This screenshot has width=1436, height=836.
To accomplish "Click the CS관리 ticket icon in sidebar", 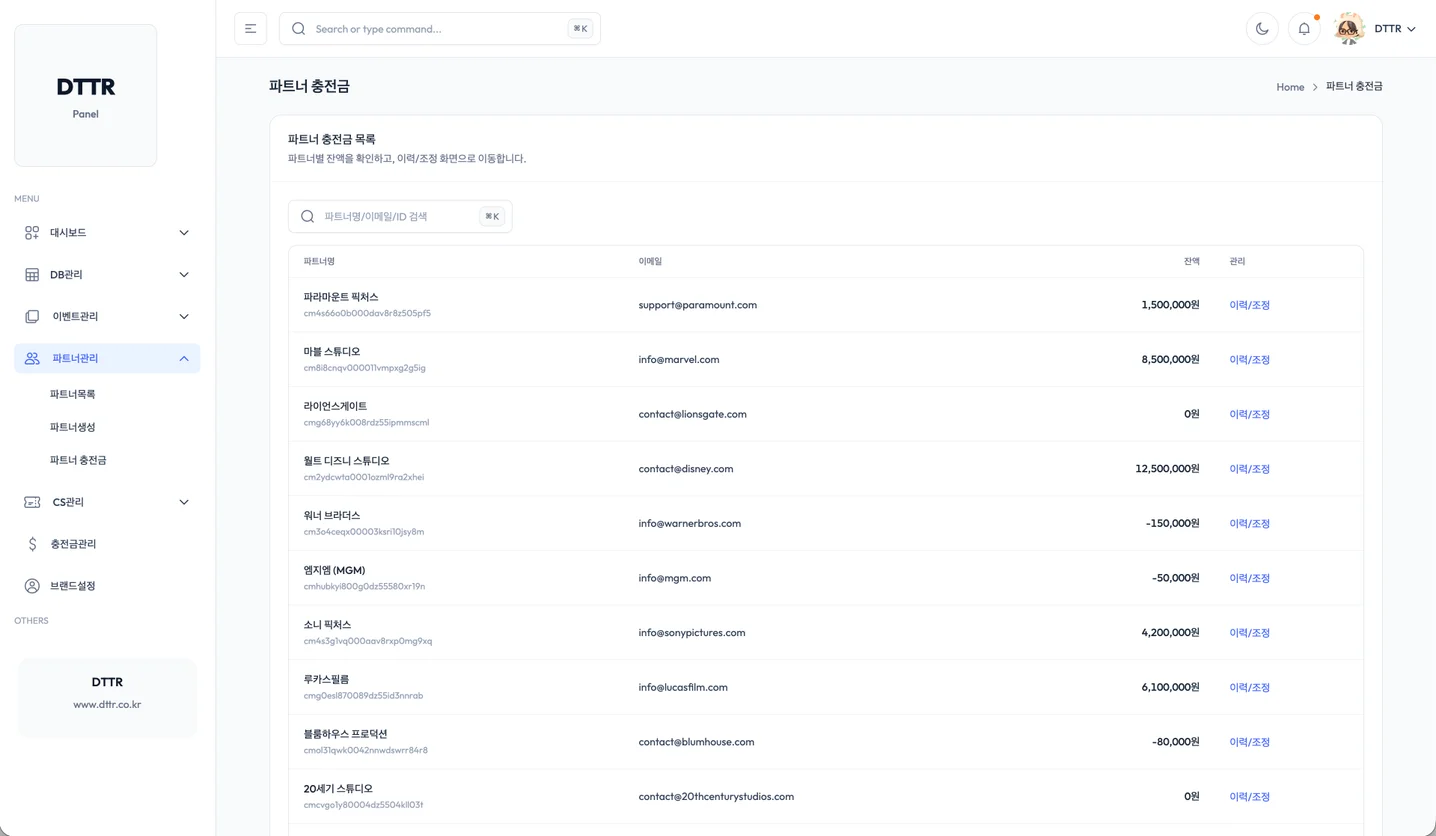I will [x=32, y=502].
